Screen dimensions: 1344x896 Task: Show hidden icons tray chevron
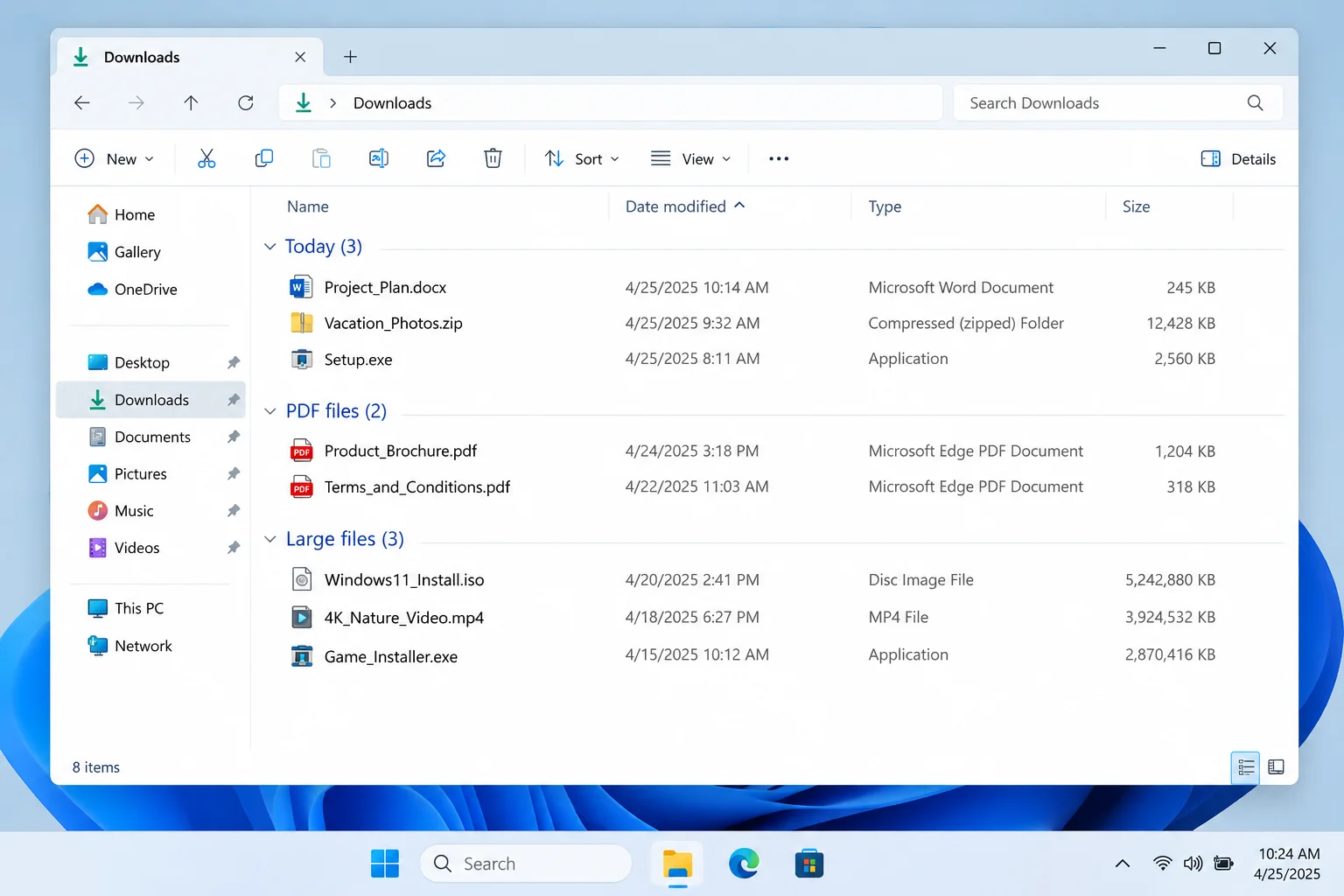tap(1123, 864)
